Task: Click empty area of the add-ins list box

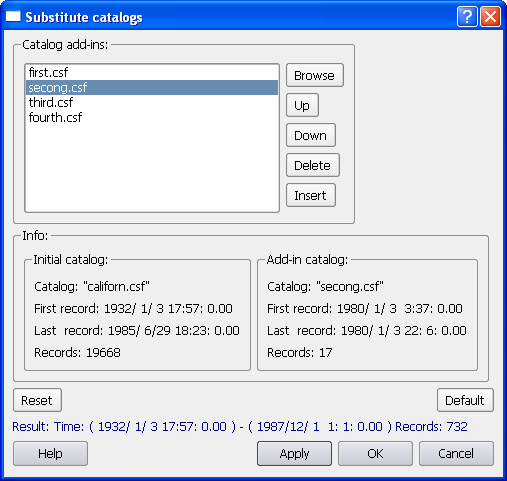Action: (x=152, y=168)
